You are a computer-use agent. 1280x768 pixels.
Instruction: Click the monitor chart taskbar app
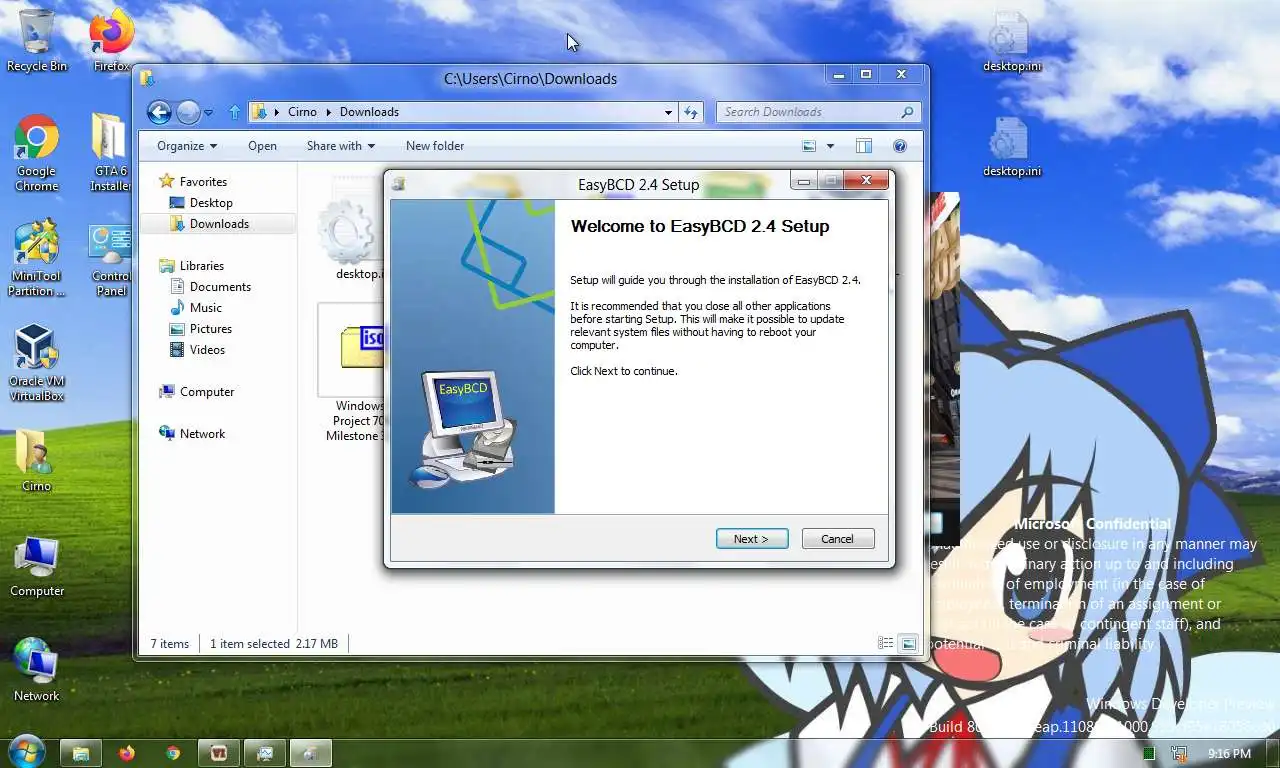tap(265, 753)
